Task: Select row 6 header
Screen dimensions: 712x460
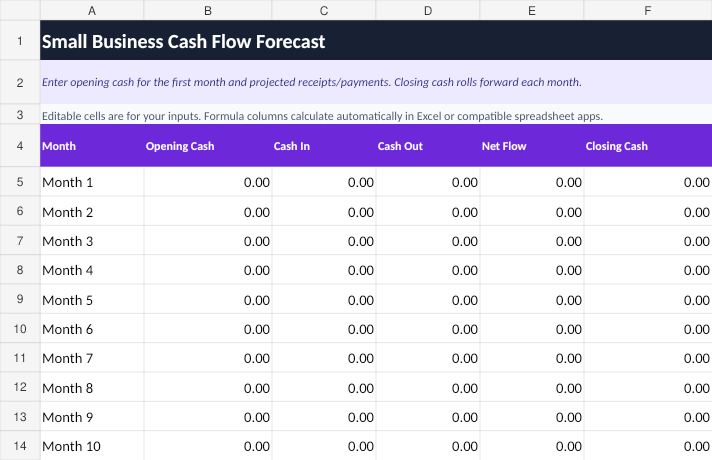Action: [20, 211]
